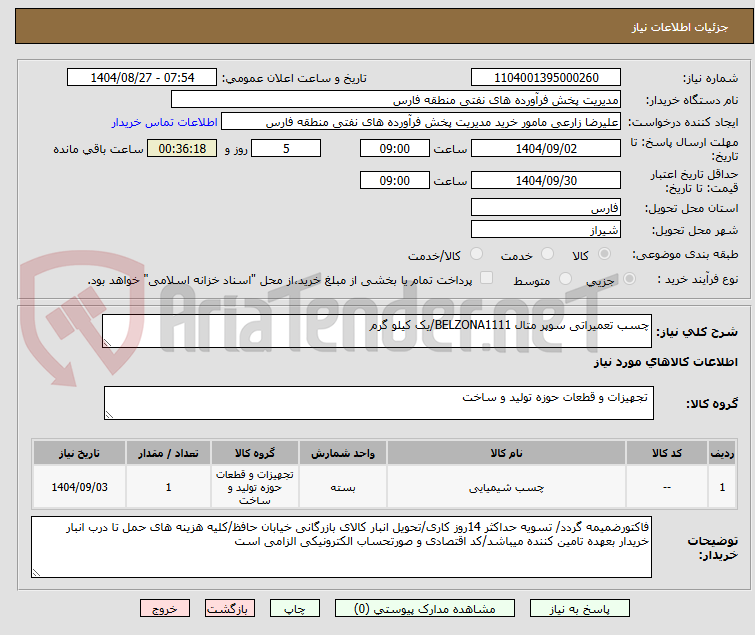
Task: Click the price validity date 1404/09/30
Action: click(x=546, y=181)
